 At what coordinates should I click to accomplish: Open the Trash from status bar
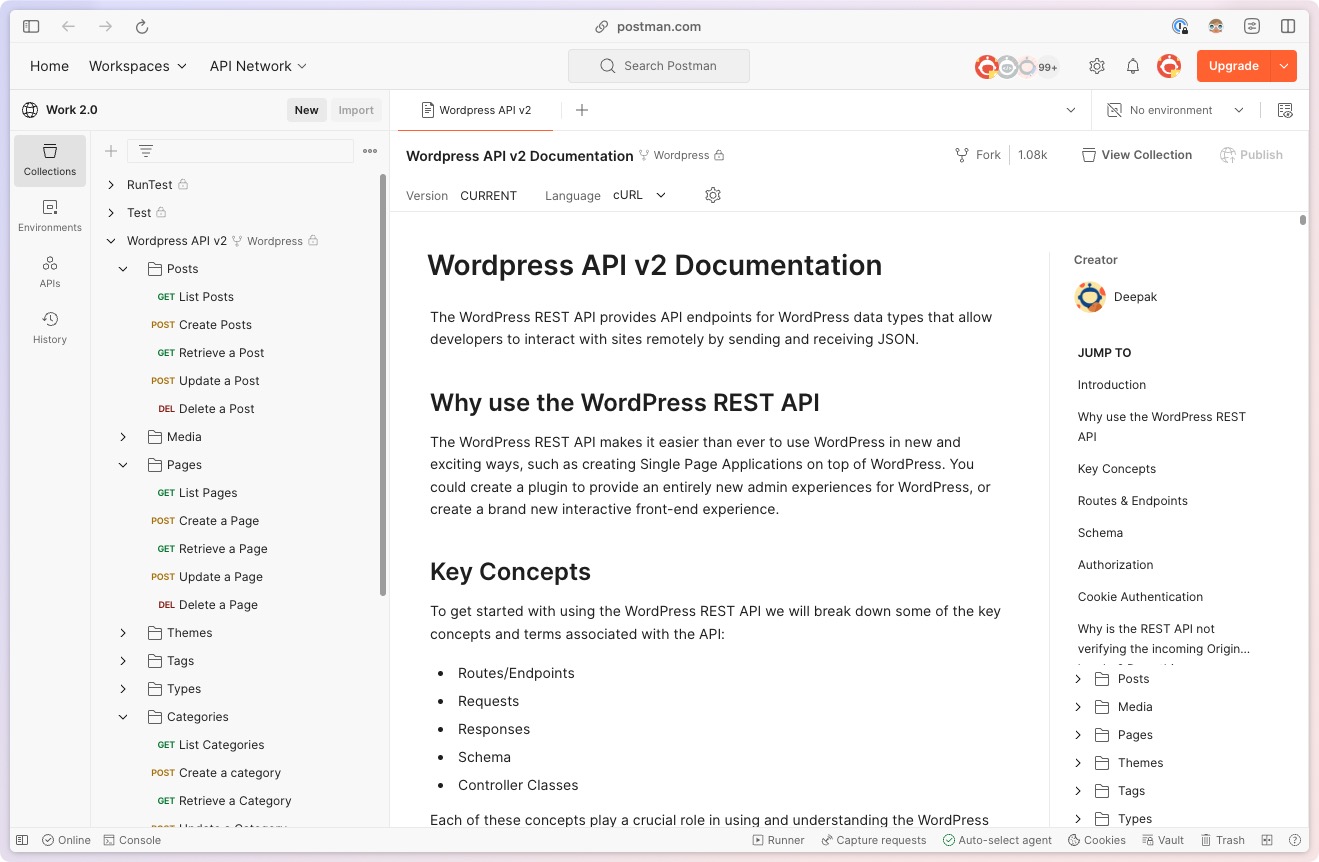[x=1222, y=840]
